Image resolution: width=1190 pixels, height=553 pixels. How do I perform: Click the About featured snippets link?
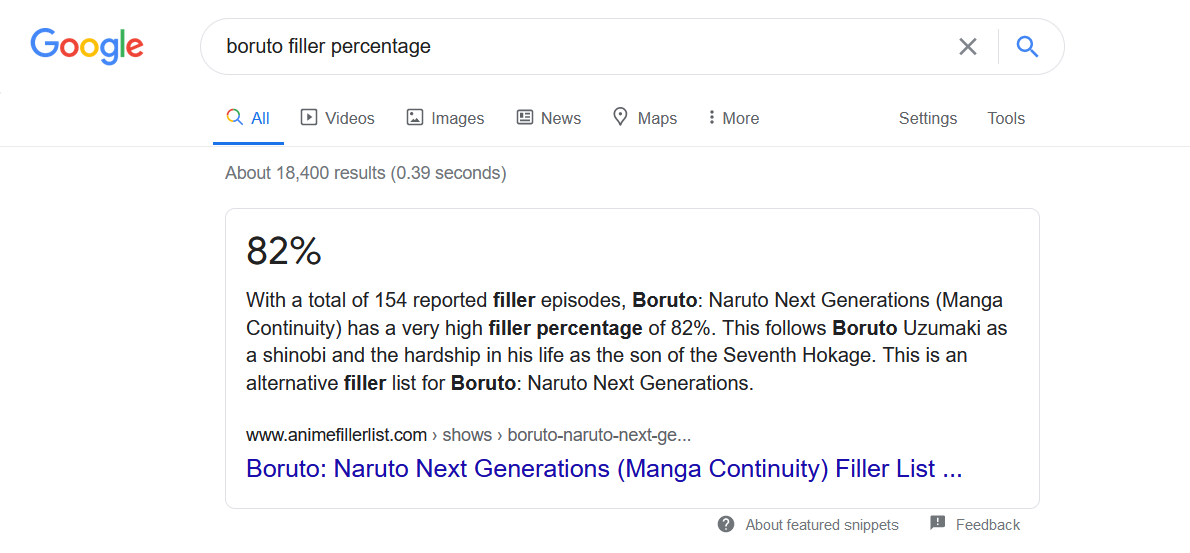point(822,525)
